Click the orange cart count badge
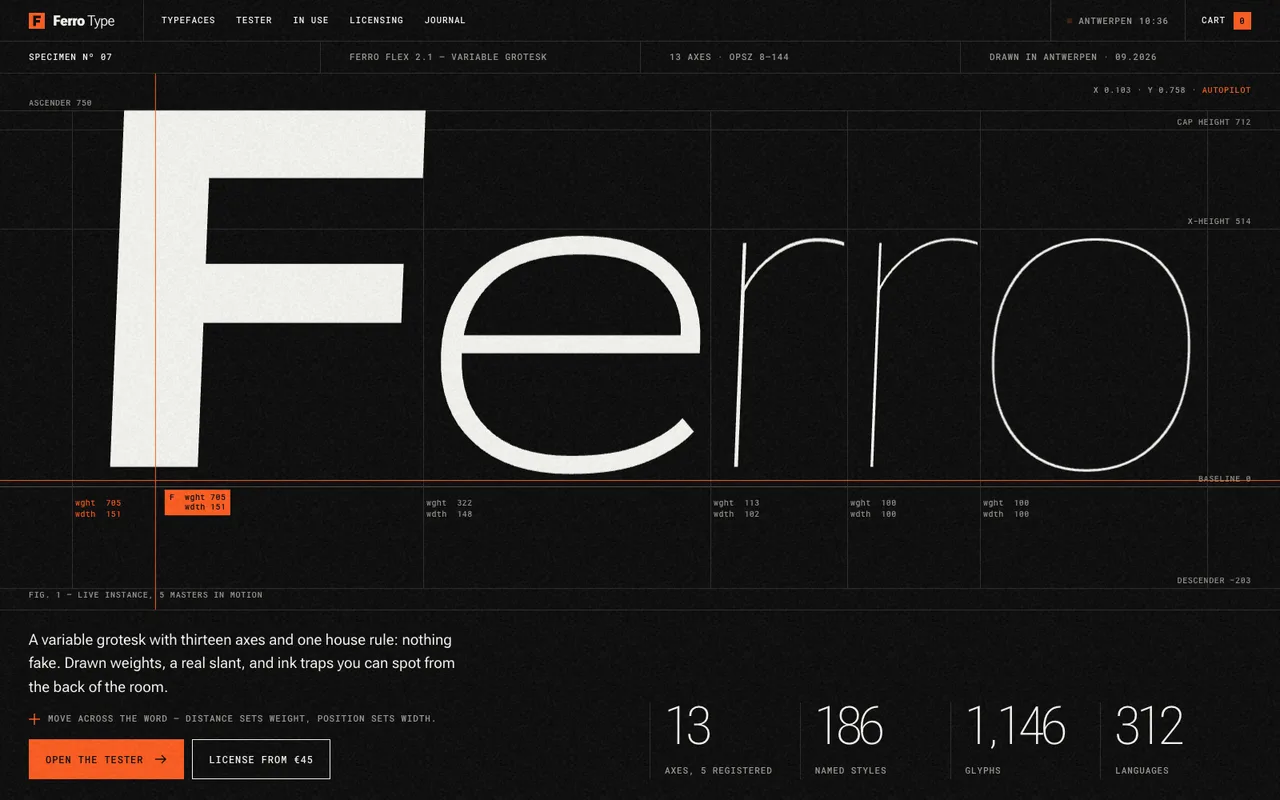This screenshot has width=1280, height=800. [x=1242, y=20]
